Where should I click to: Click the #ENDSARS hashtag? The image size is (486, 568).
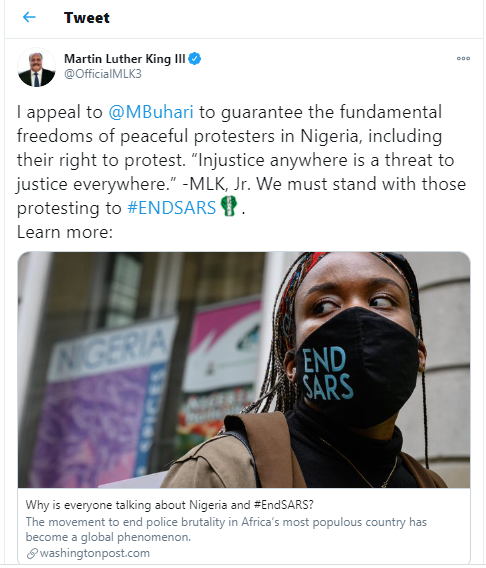(172, 208)
